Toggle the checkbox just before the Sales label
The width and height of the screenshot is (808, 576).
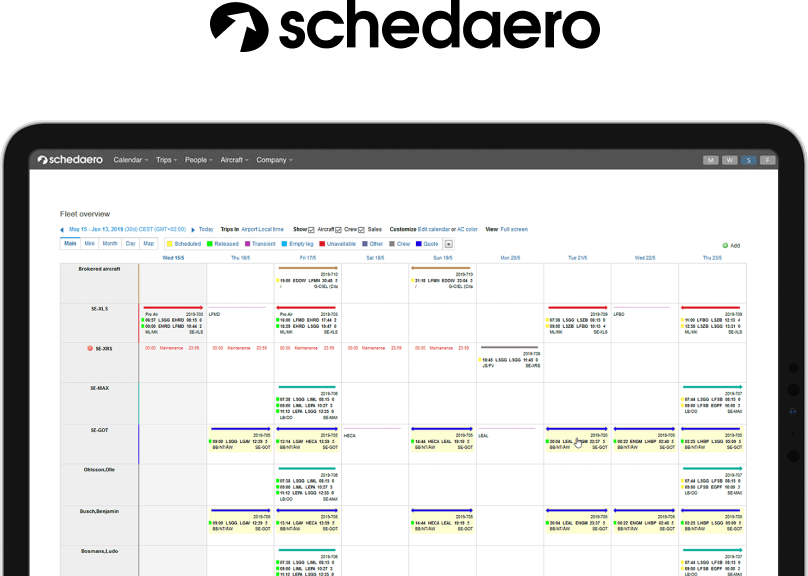[x=361, y=230]
